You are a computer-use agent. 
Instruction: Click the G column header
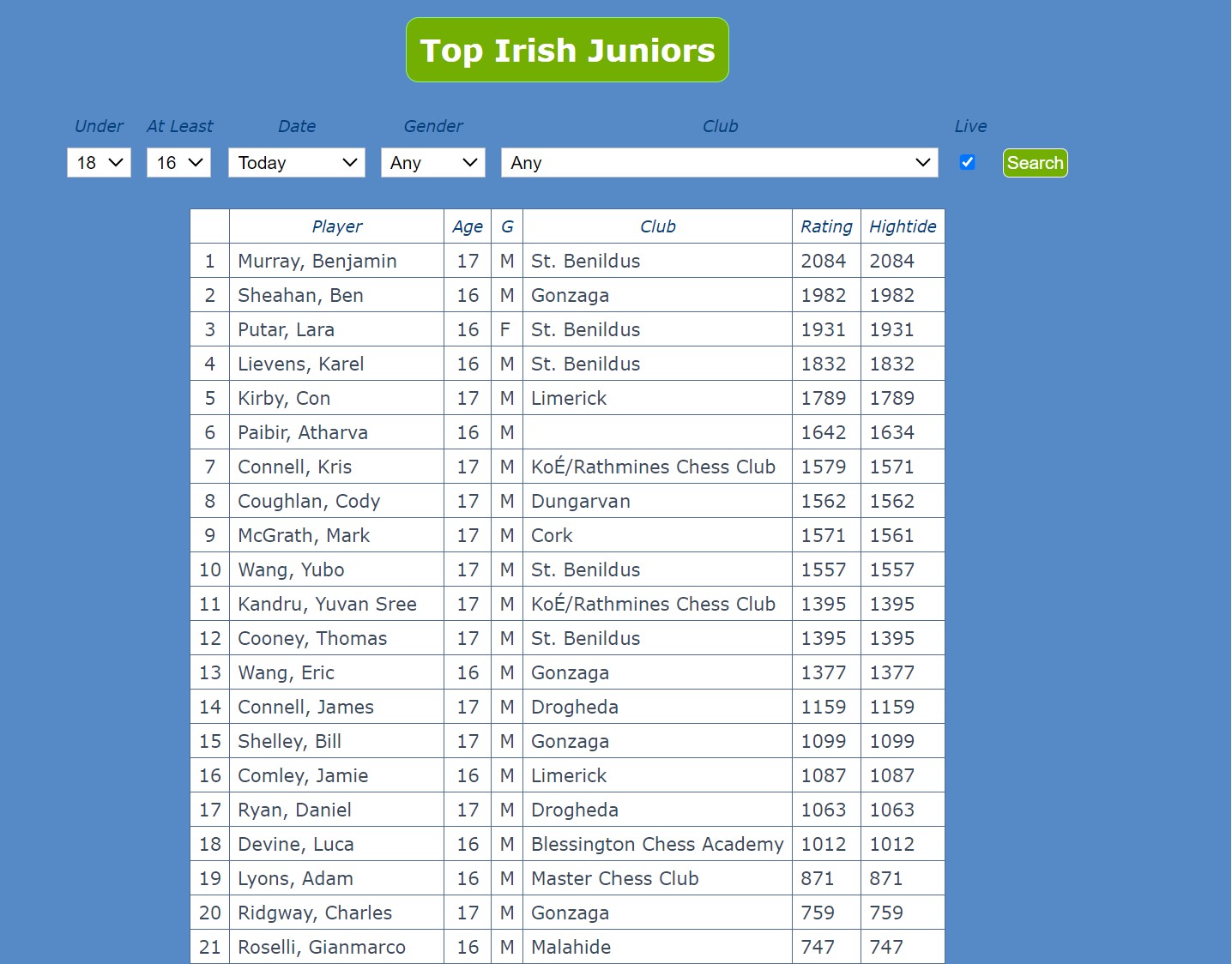pos(506,226)
